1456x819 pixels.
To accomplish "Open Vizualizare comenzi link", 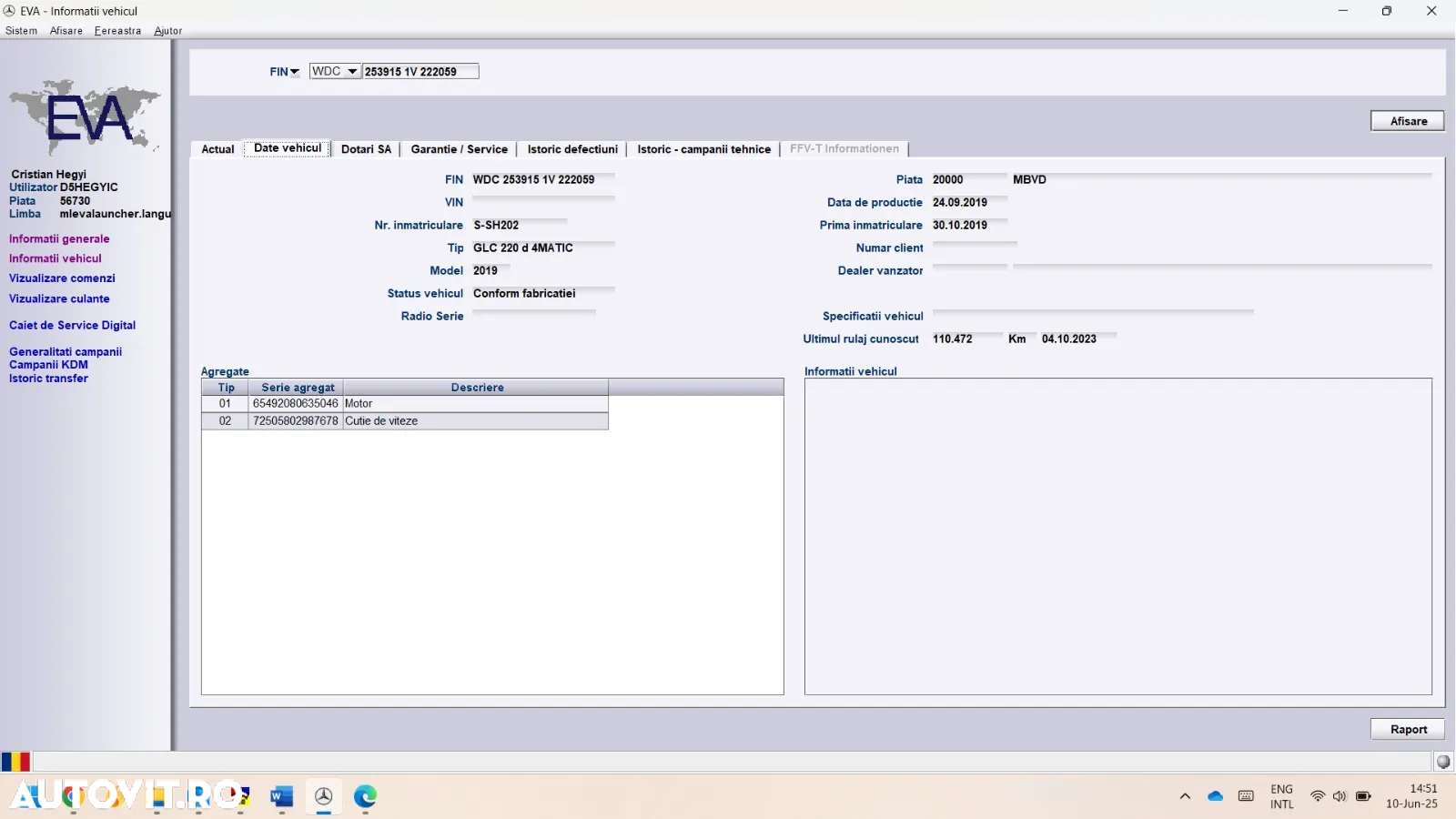I will (62, 278).
